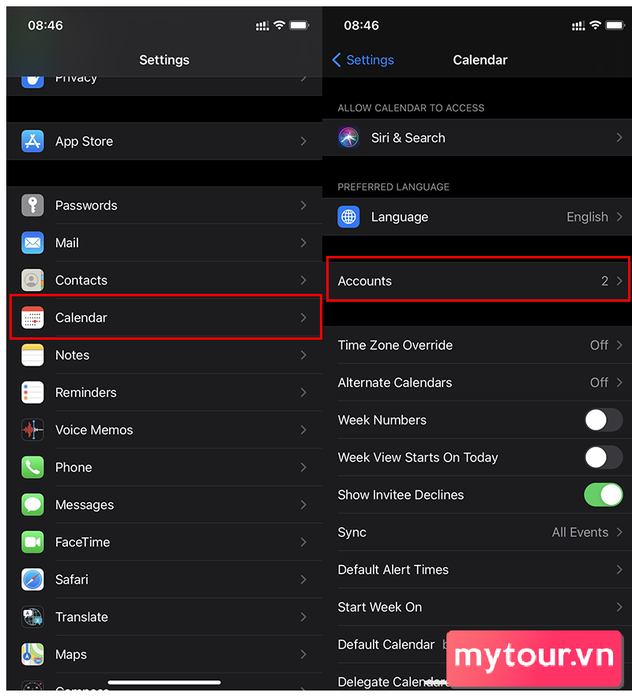This screenshot has width=632, height=700.
Task: Tap the Default Calendar row
Action: click(477, 645)
